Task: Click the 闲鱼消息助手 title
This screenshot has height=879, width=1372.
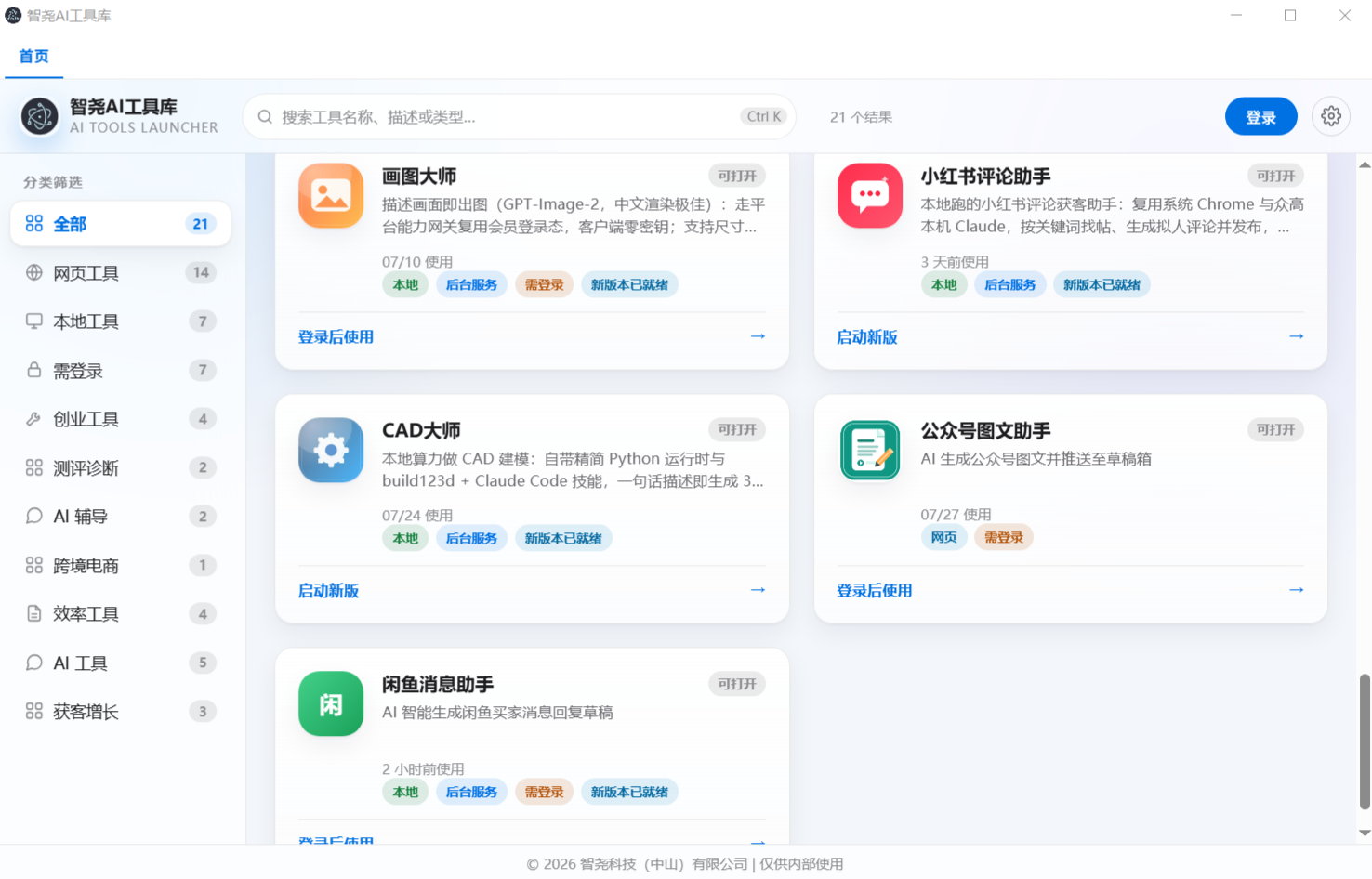Action: pyautogui.click(x=438, y=685)
